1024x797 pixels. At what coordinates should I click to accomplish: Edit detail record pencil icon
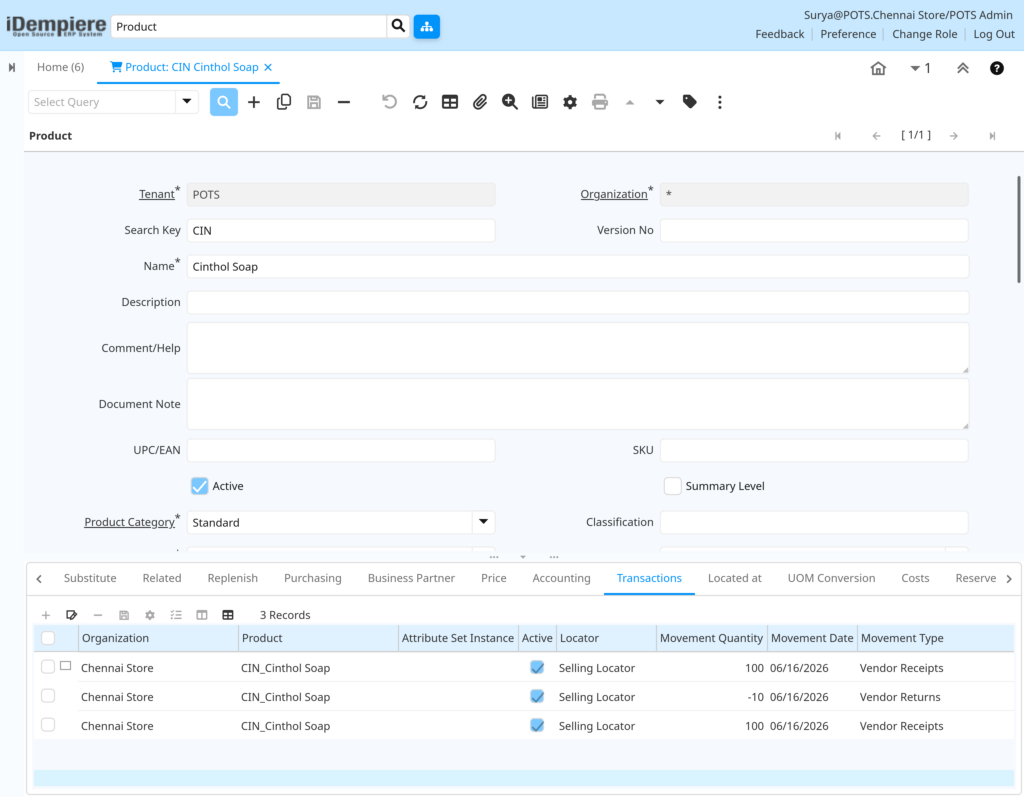pyautogui.click(x=72, y=615)
